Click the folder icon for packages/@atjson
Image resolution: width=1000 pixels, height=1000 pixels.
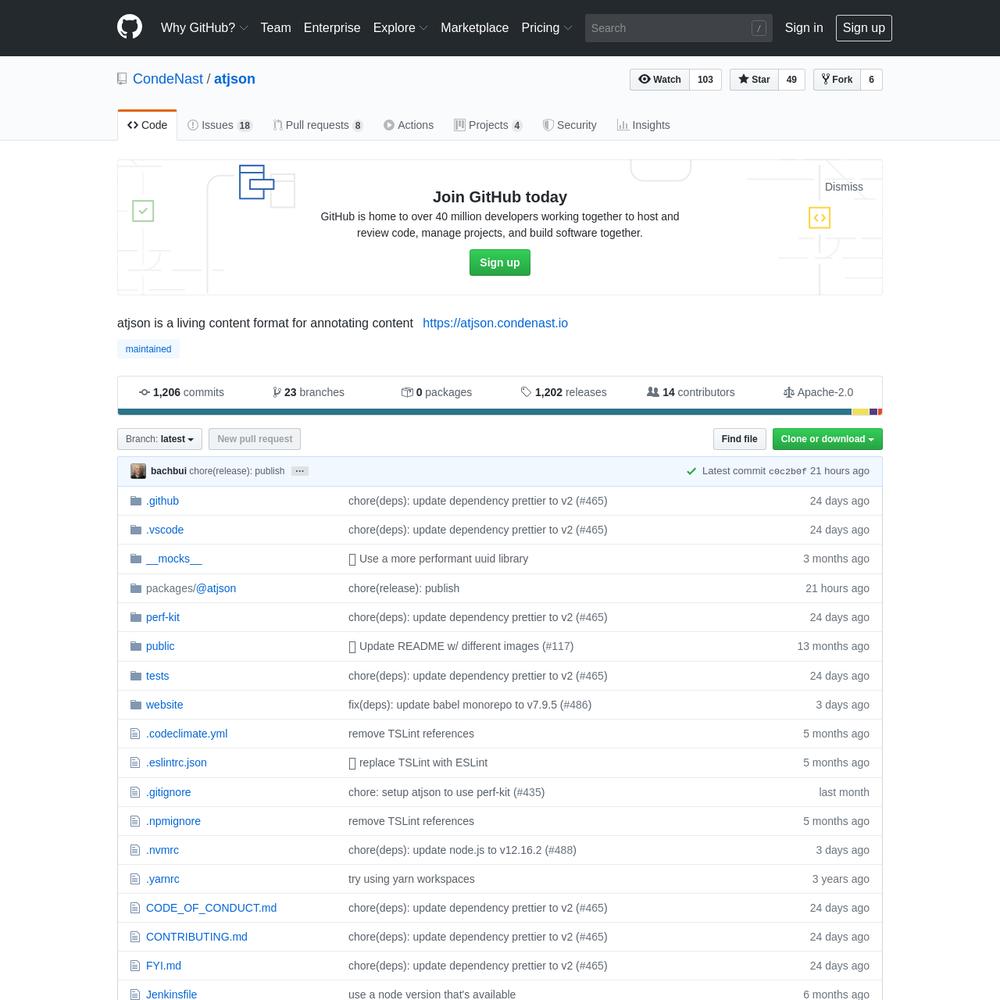(135, 588)
